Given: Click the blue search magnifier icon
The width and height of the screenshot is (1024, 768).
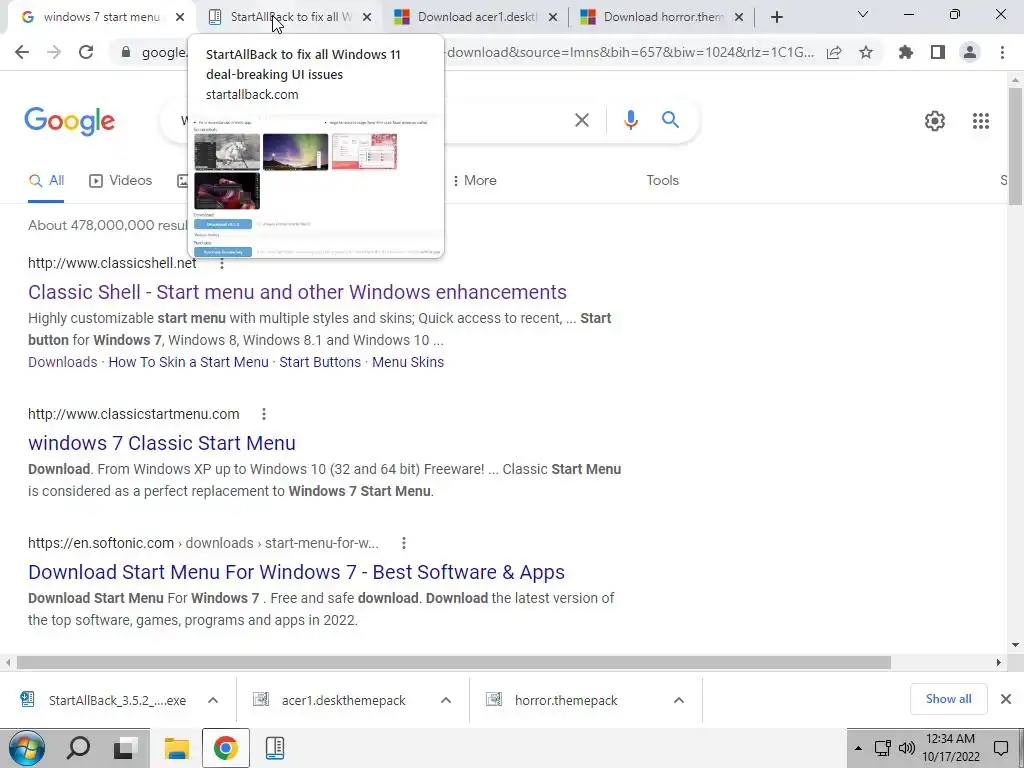Looking at the screenshot, I should [670, 120].
